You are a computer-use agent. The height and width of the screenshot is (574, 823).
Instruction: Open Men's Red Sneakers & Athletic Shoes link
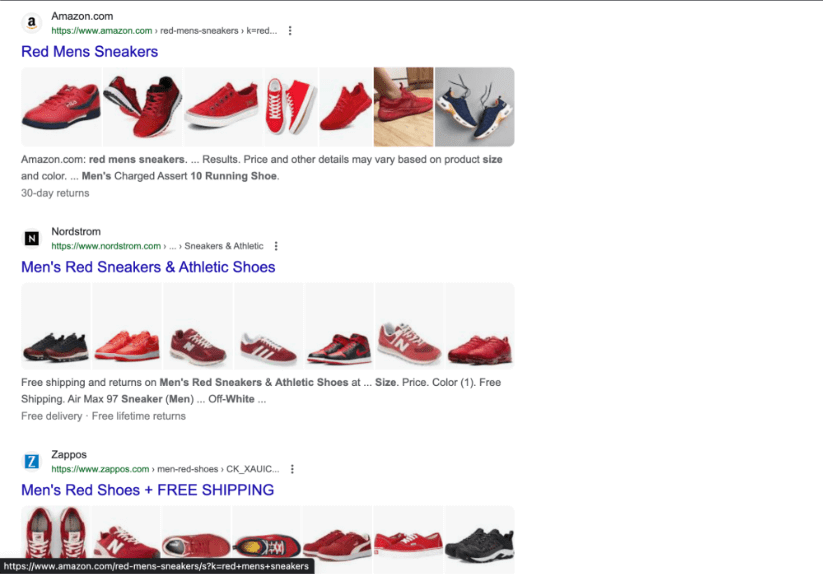pyautogui.click(x=148, y=267)
